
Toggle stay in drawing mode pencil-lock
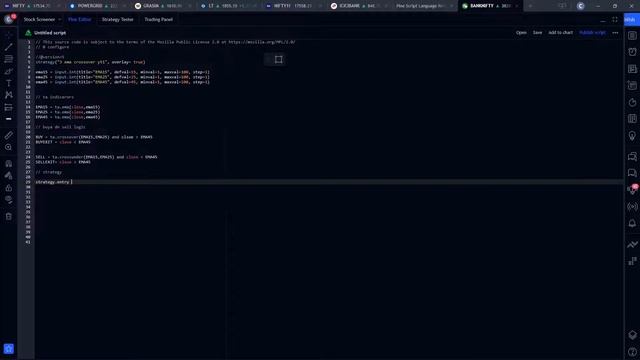coord(9,176)
